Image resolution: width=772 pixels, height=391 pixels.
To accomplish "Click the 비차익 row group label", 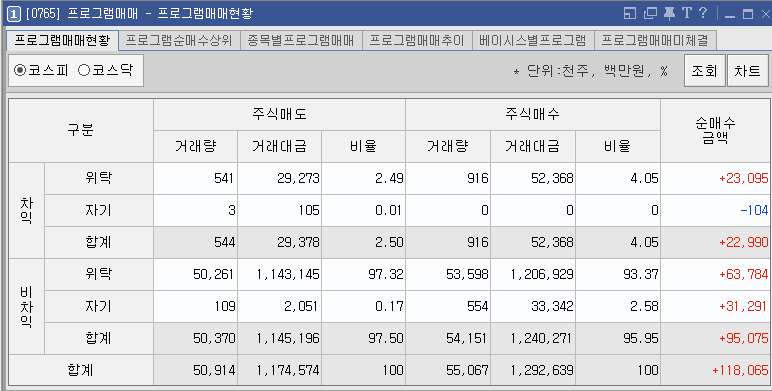I will pos(27,306).
